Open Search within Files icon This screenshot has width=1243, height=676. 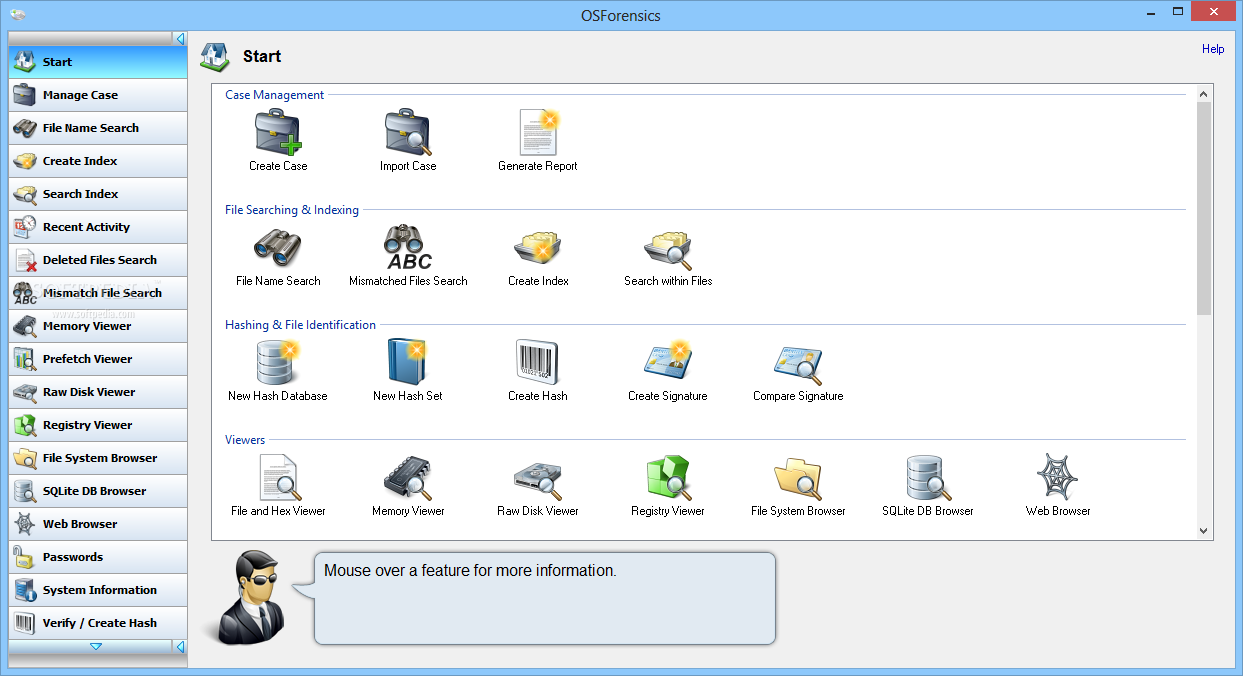668,250
